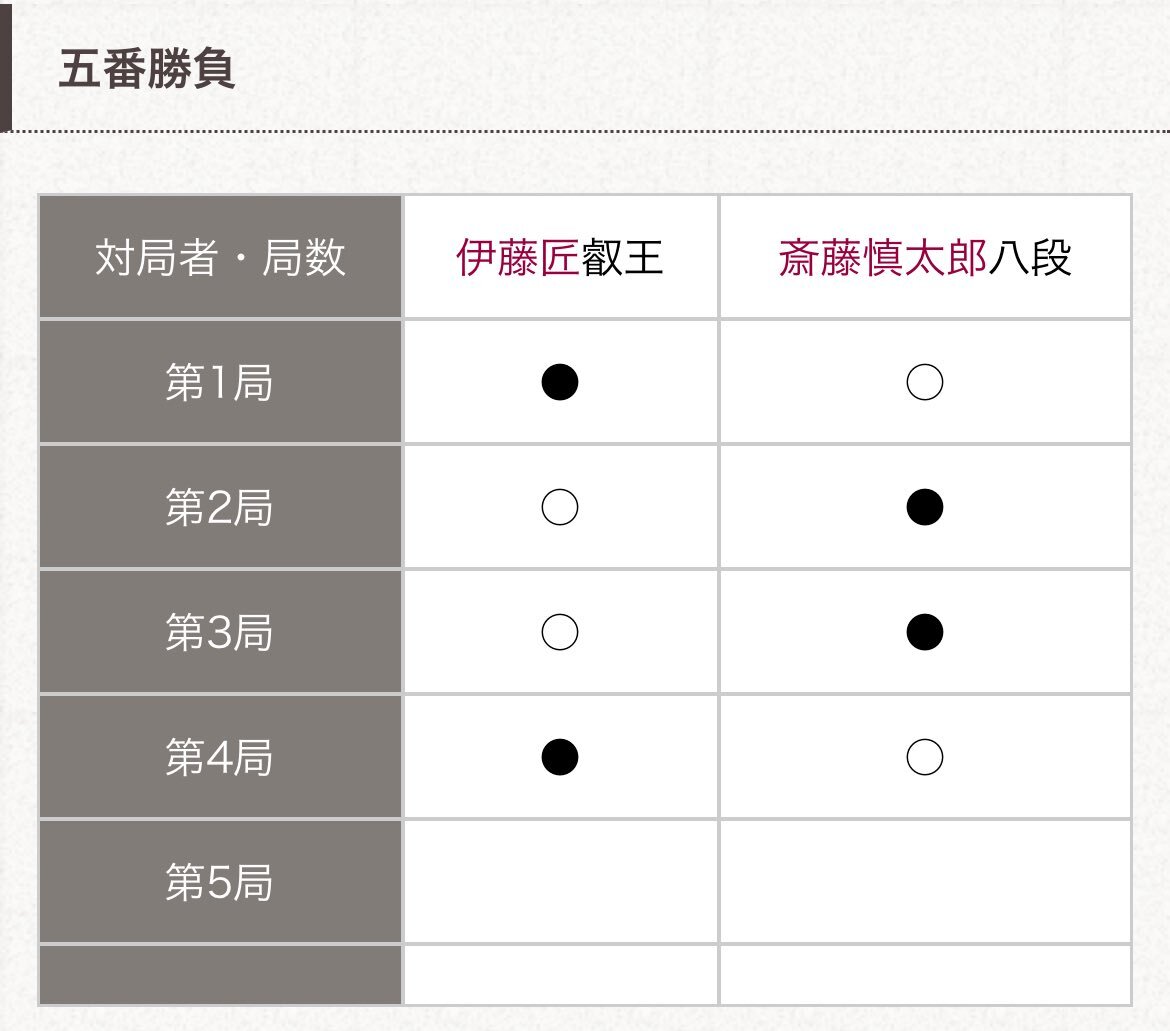Select the 第5局 row header

tap(220, 882)
